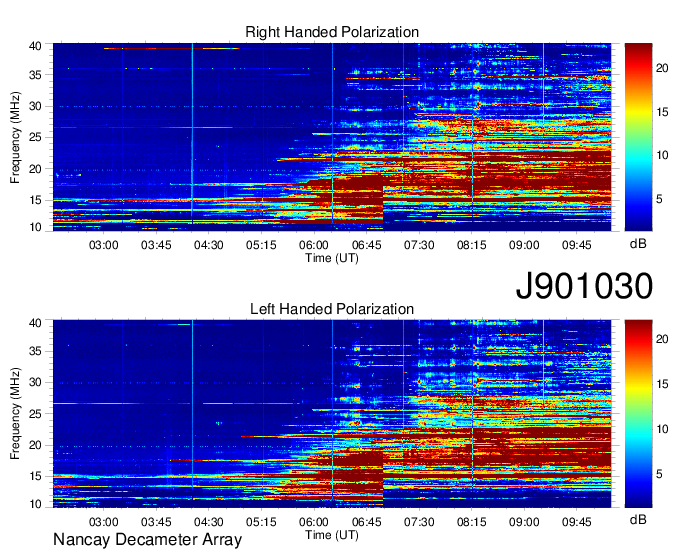Click the '20' frequency tick on Right Handed plot

pos(35,169)
